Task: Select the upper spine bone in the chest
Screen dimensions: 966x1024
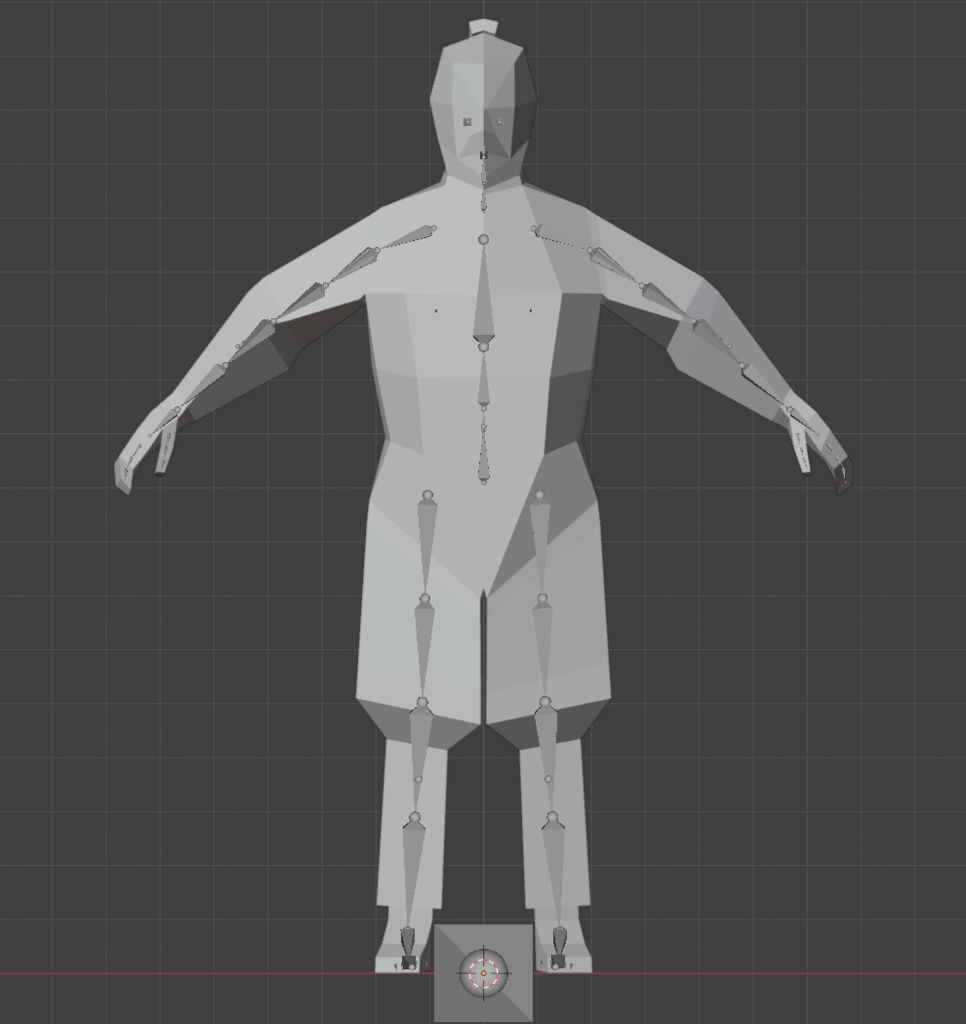Action: [x=483, y=290]
